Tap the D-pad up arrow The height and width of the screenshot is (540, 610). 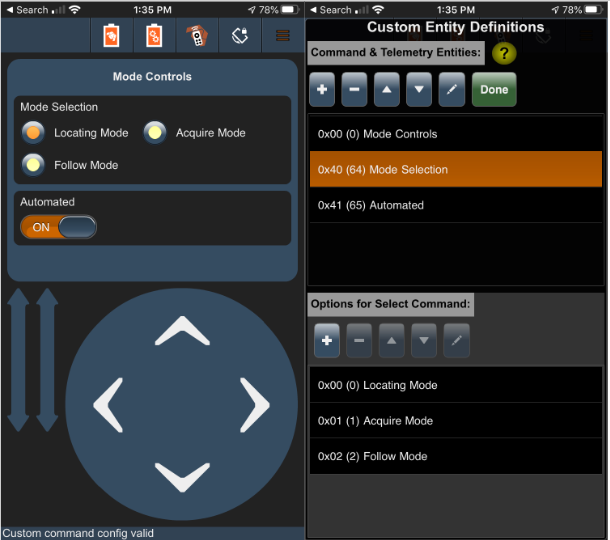tap(182, 331)
